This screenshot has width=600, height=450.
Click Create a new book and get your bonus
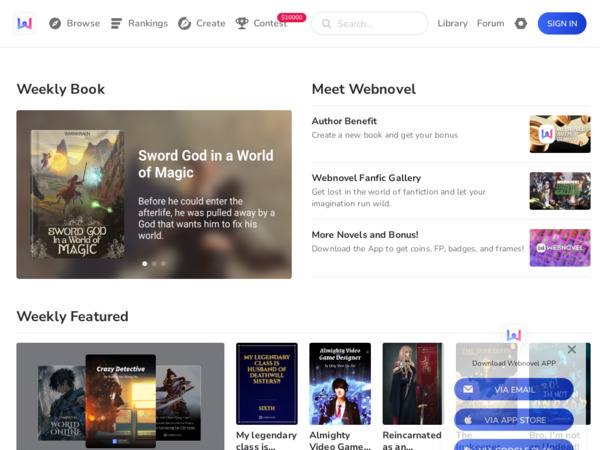(385, 135)
